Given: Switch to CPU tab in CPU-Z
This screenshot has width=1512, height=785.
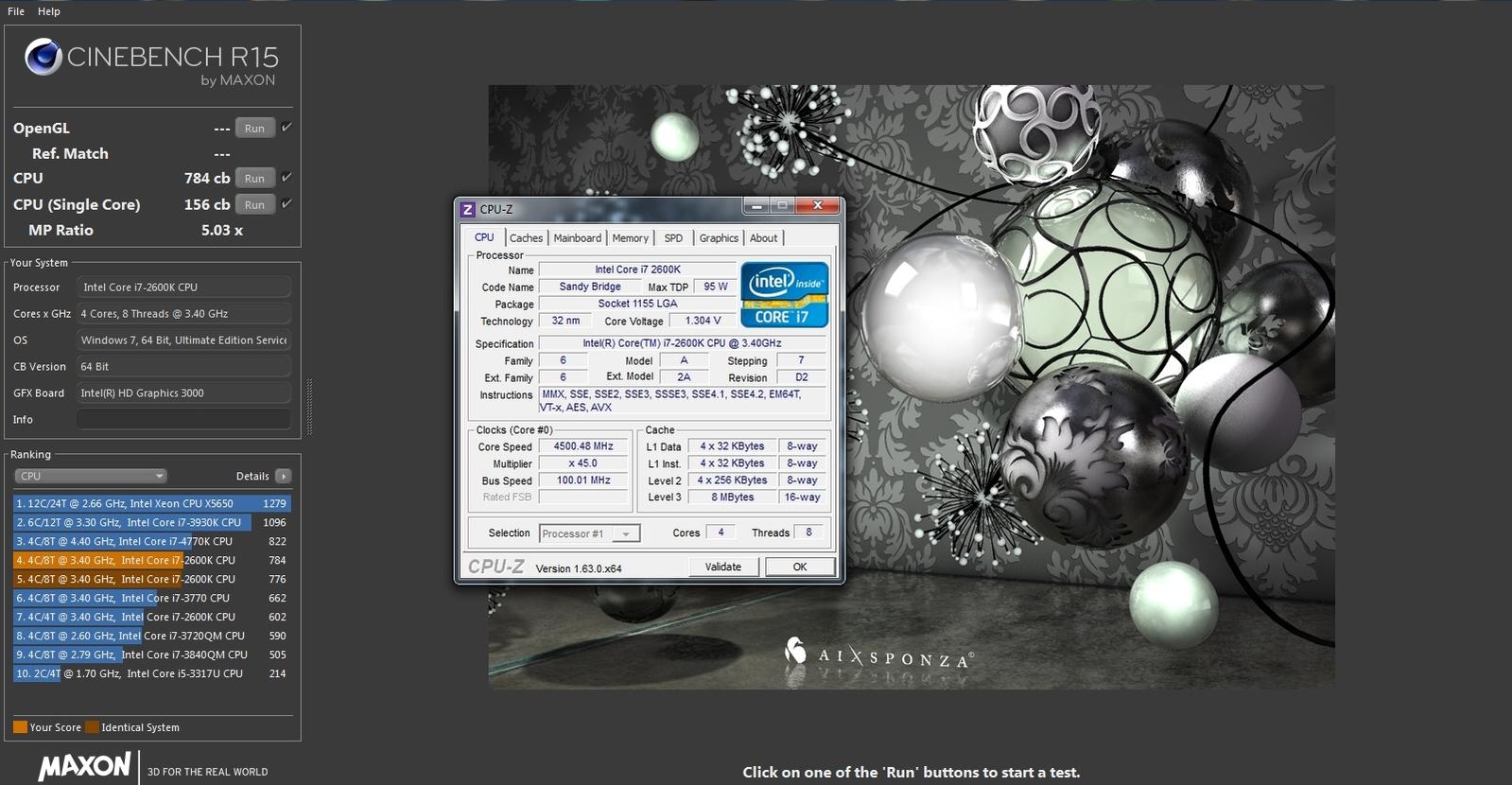Looking at the screenshot, I should pyautogui.click(x=484, y=237).
